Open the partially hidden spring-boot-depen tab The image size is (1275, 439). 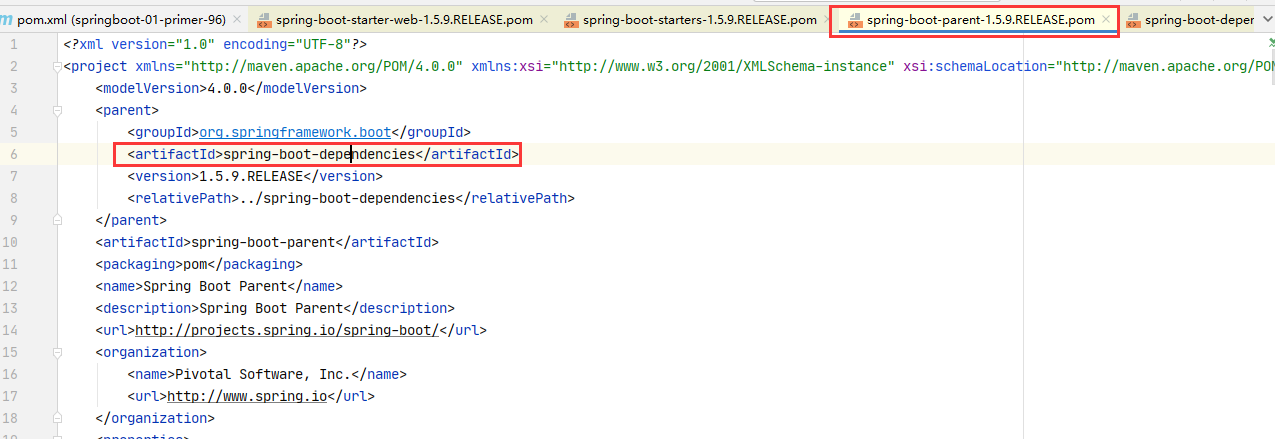tap(1199, 20)
